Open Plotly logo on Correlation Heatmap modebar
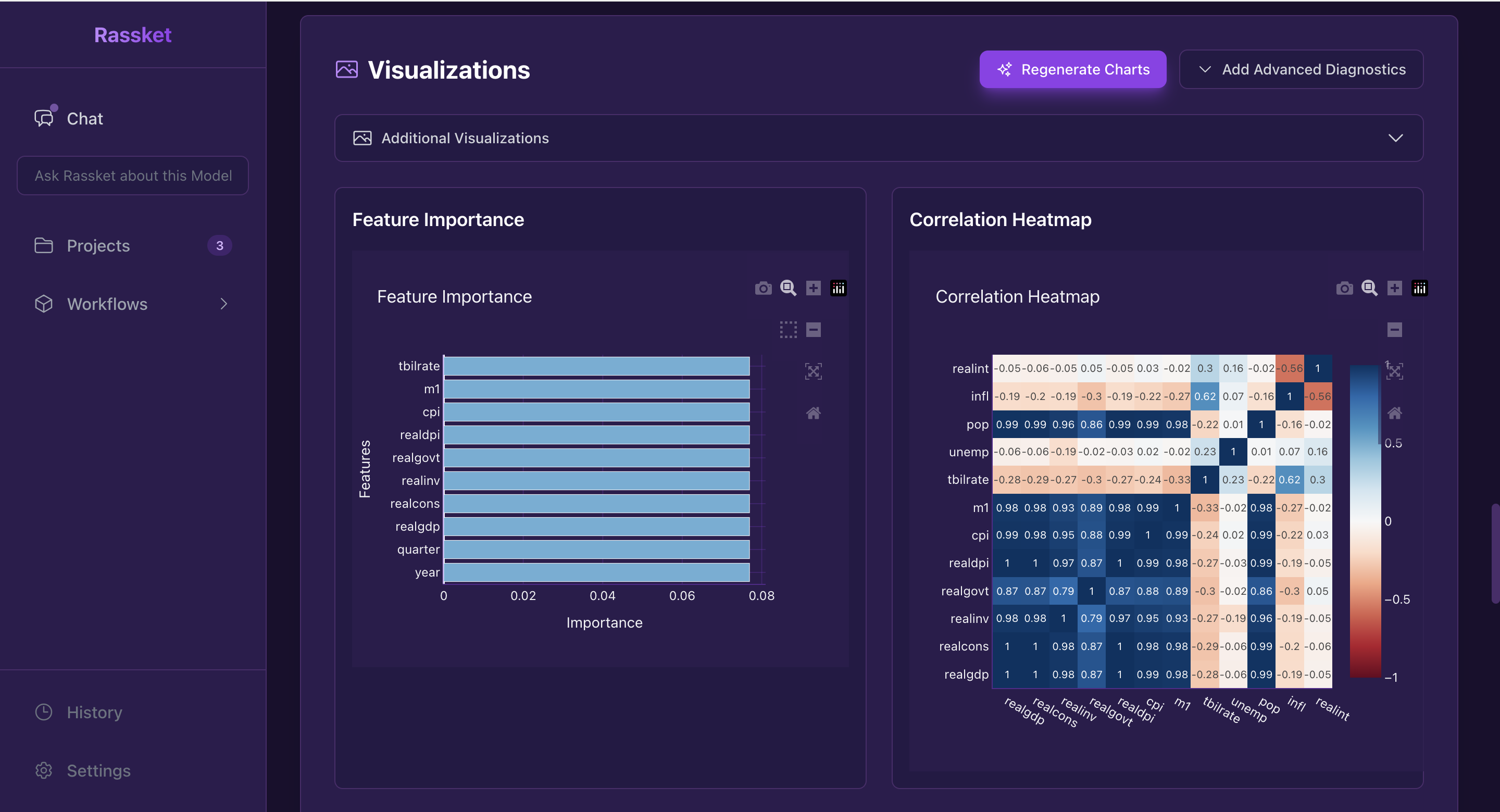 [x=1420, y=288]
